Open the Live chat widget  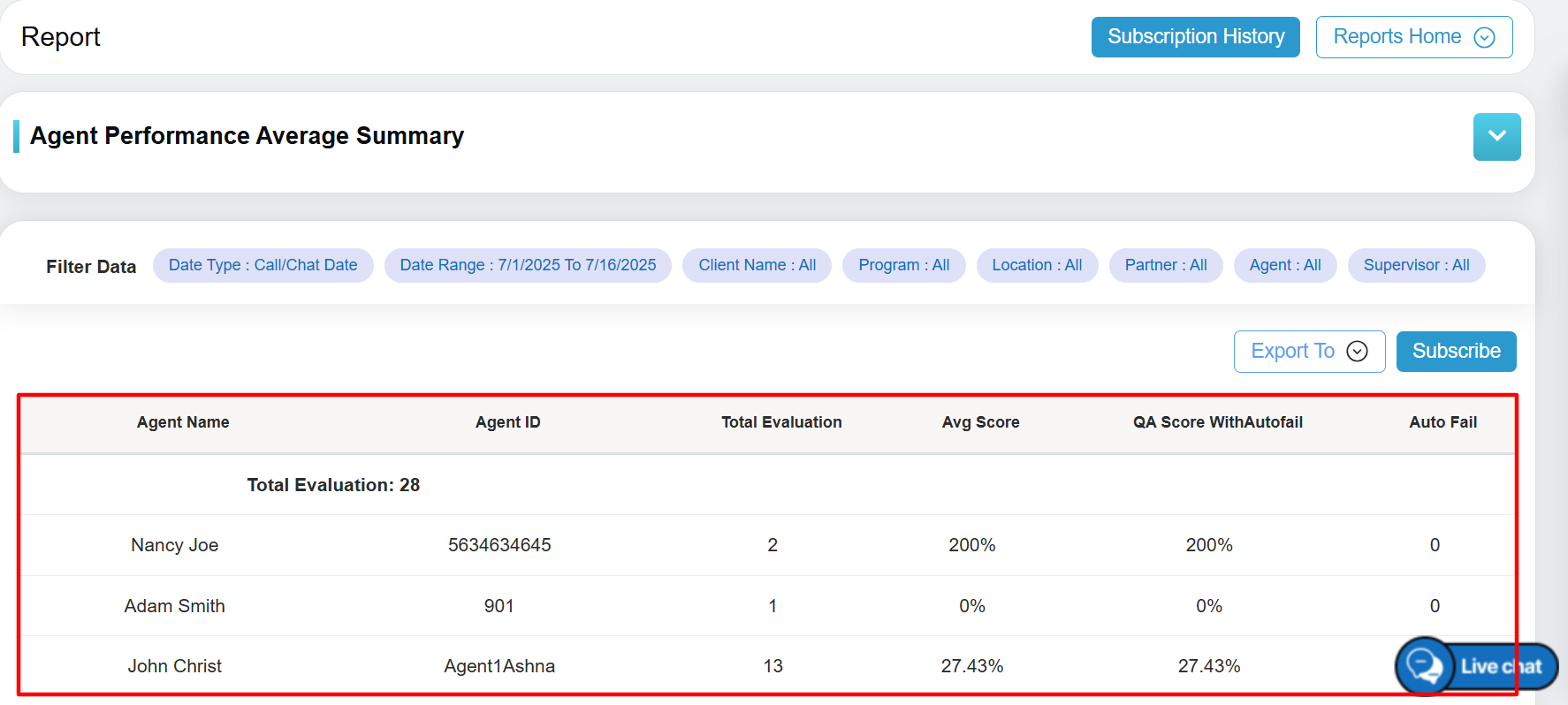click(x=1477, y=666)
